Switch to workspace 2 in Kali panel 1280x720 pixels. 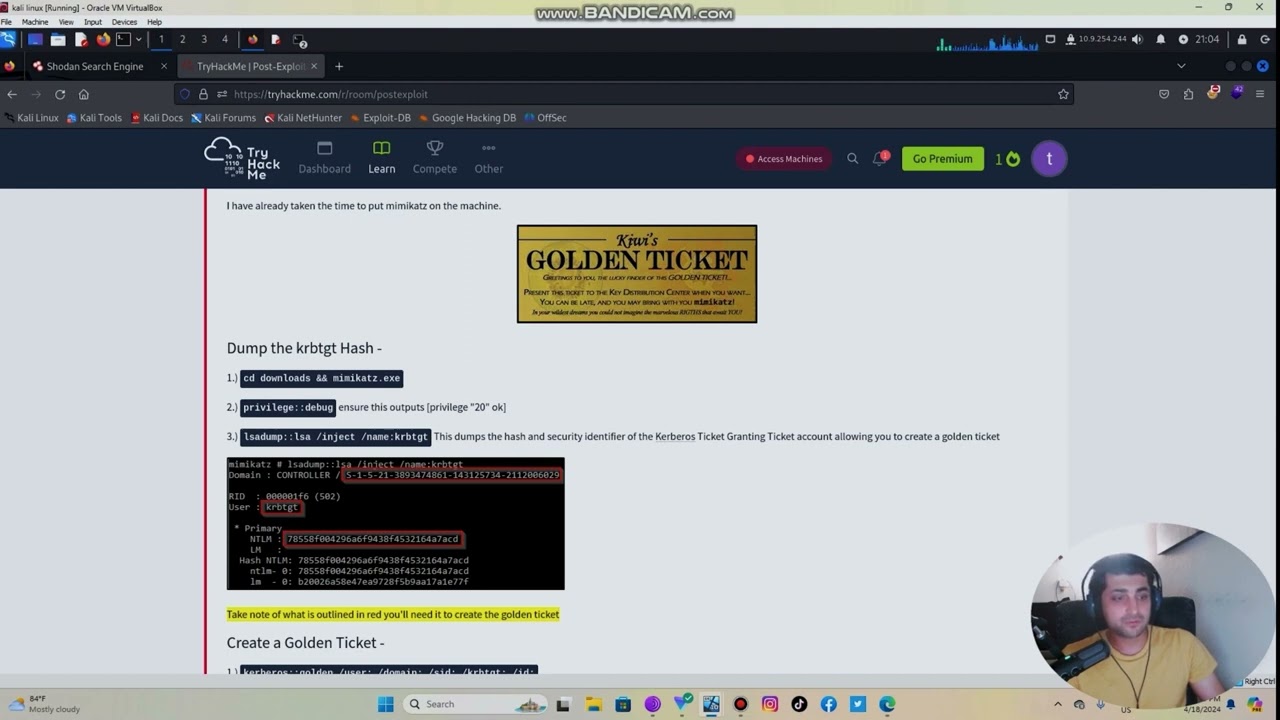pos(182,40)
